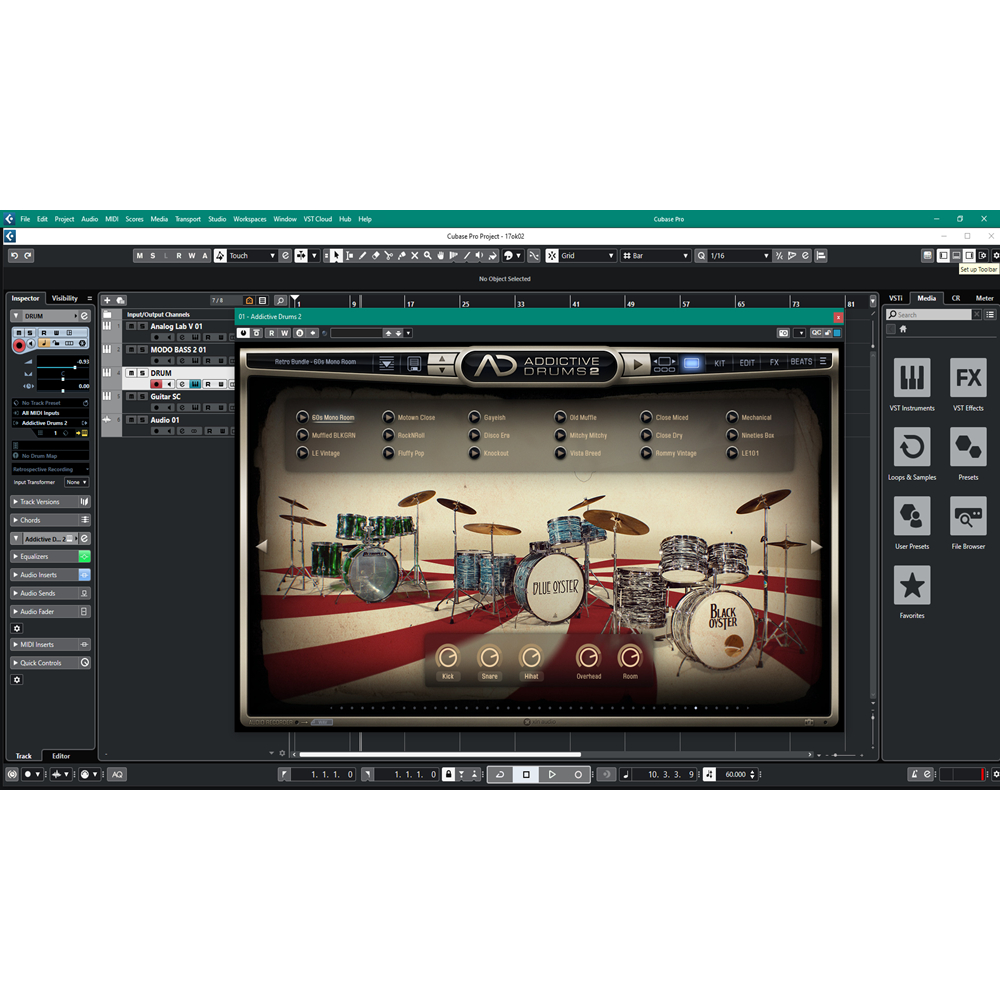Image resolution: width=1000 pixels, height=1000 pixels.
Task: Switch to the Editor tab
Action: (x=61, y=756)
